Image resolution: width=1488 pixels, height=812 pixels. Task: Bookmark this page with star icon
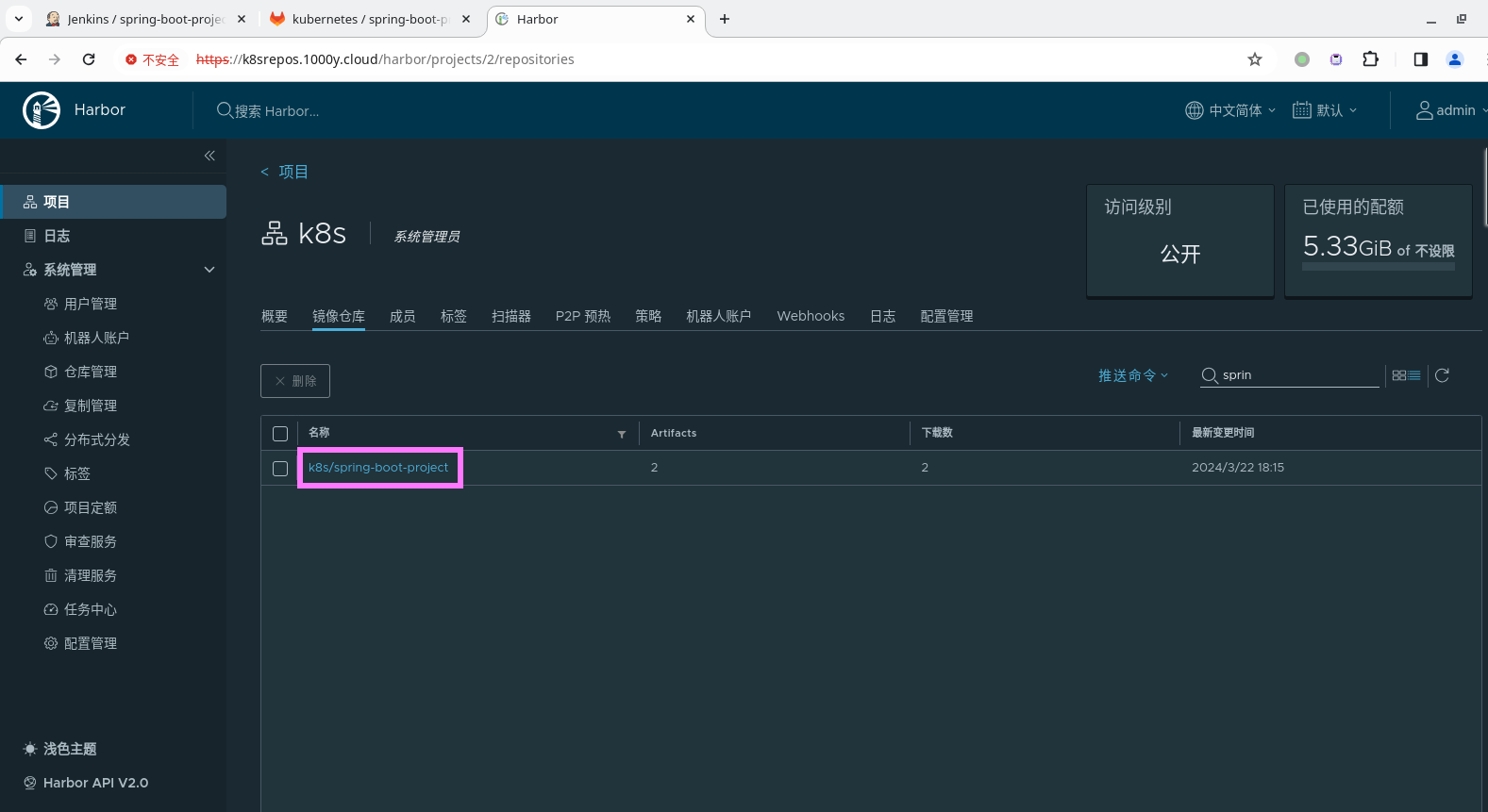[1255, 59]
